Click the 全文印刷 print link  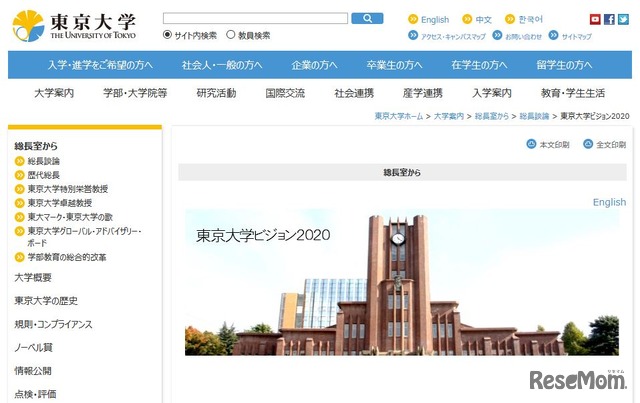click(611, 145)
